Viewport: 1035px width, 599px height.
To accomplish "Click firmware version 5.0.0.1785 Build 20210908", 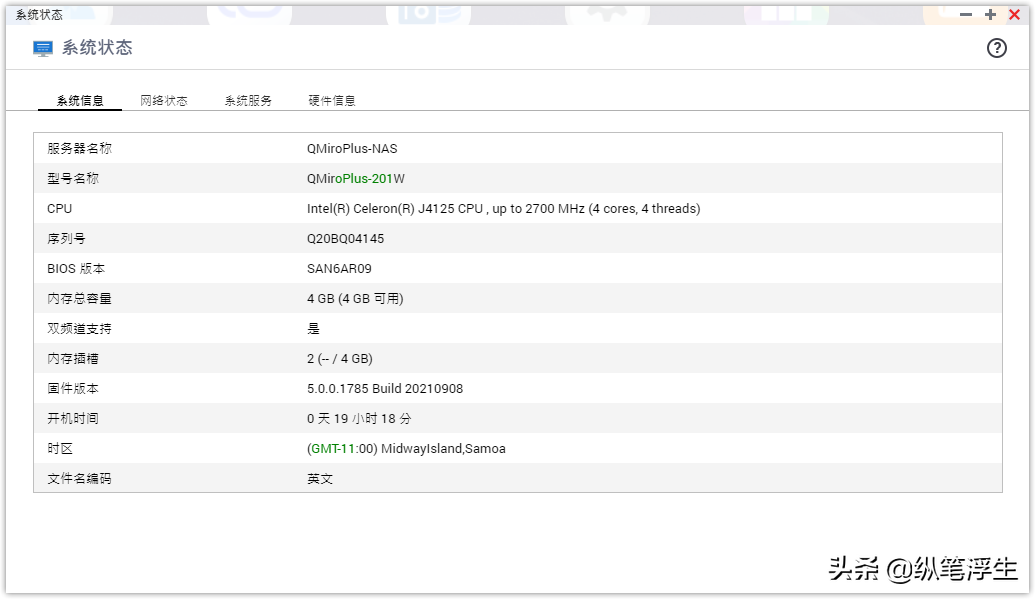I will (385, 388).
